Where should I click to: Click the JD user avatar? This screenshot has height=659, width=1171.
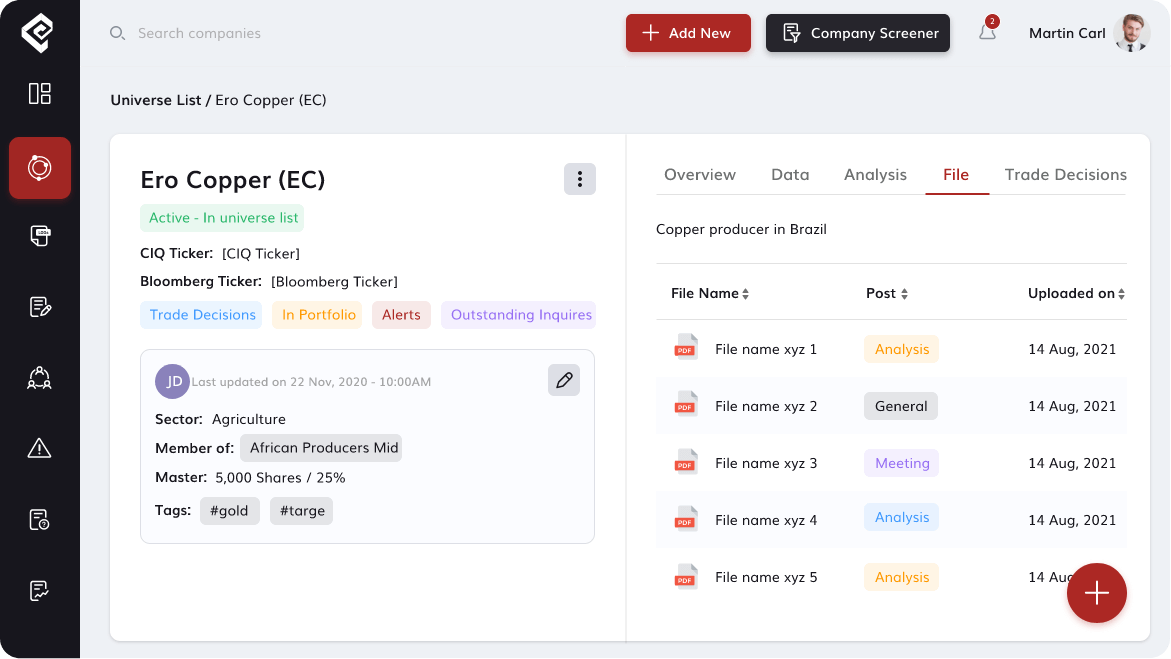pyautogui.click(x=173, y=382)
